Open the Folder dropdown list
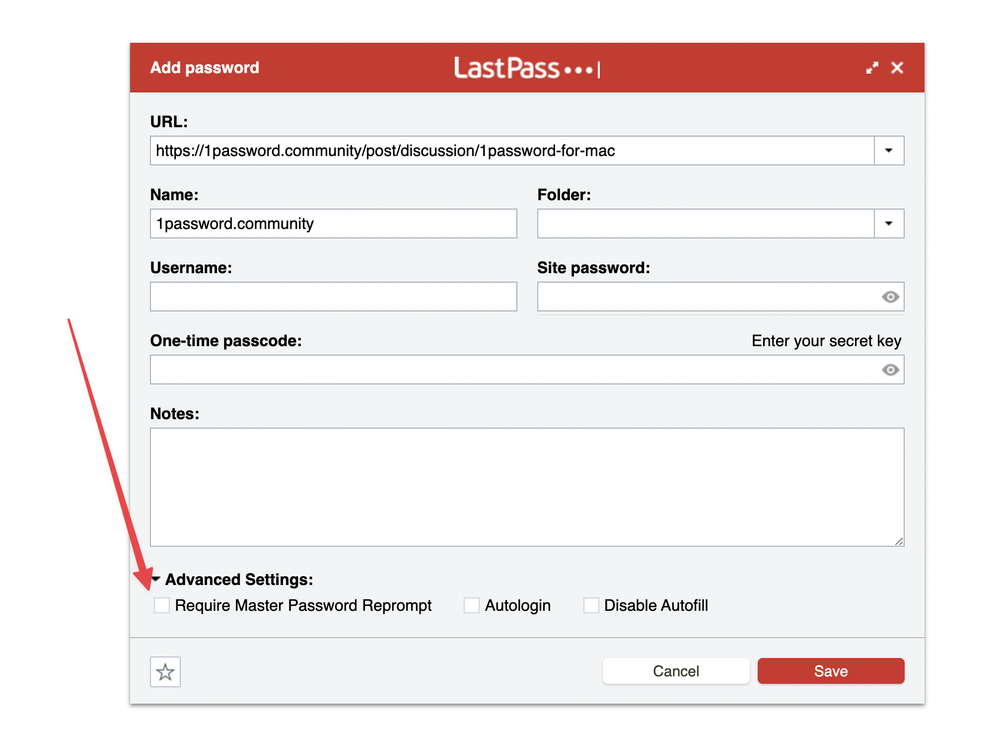This screenshot has width=999, height=741. [889, 224]
